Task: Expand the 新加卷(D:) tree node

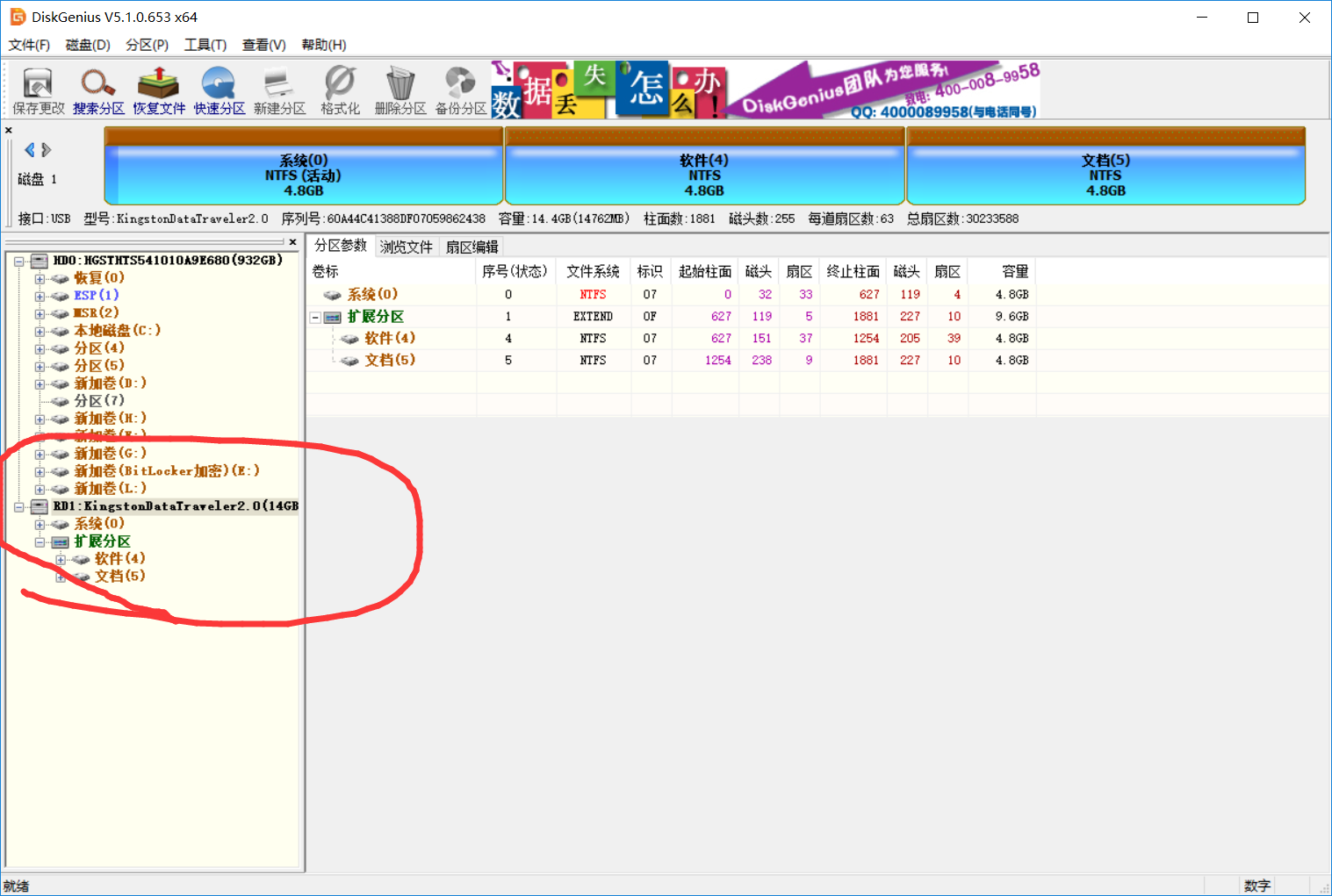Action: click(40, 384)
